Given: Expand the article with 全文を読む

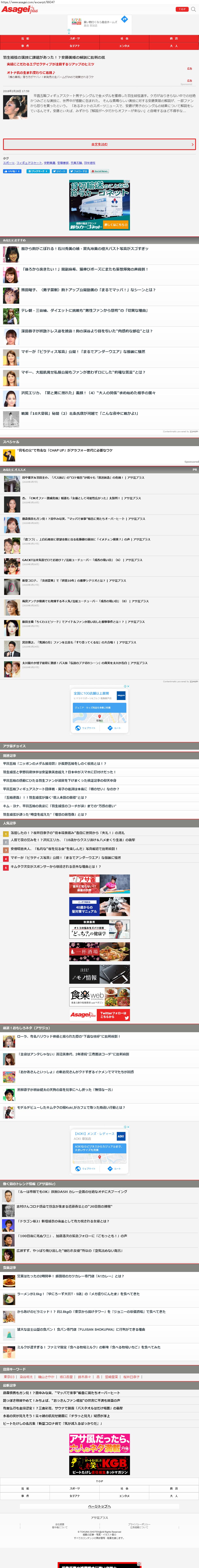Looking at the screenshot, I should click(x=100, y=144).
